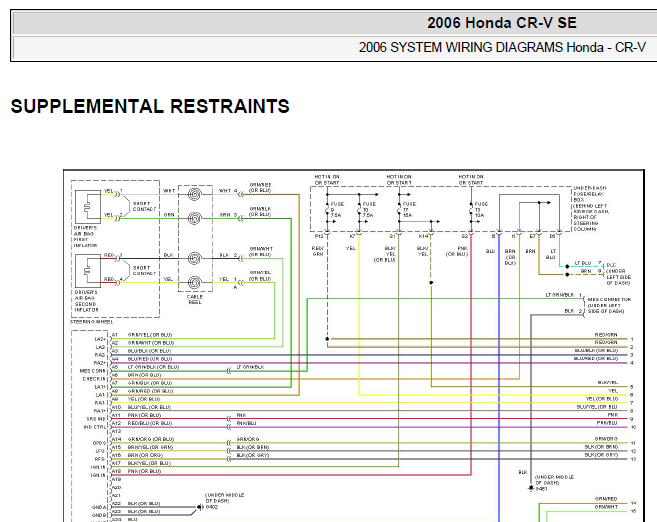Screen dimensions: 657x522
Task: Click the GND A terminal label
Action: pyautogui.click(x=99, y=507)
